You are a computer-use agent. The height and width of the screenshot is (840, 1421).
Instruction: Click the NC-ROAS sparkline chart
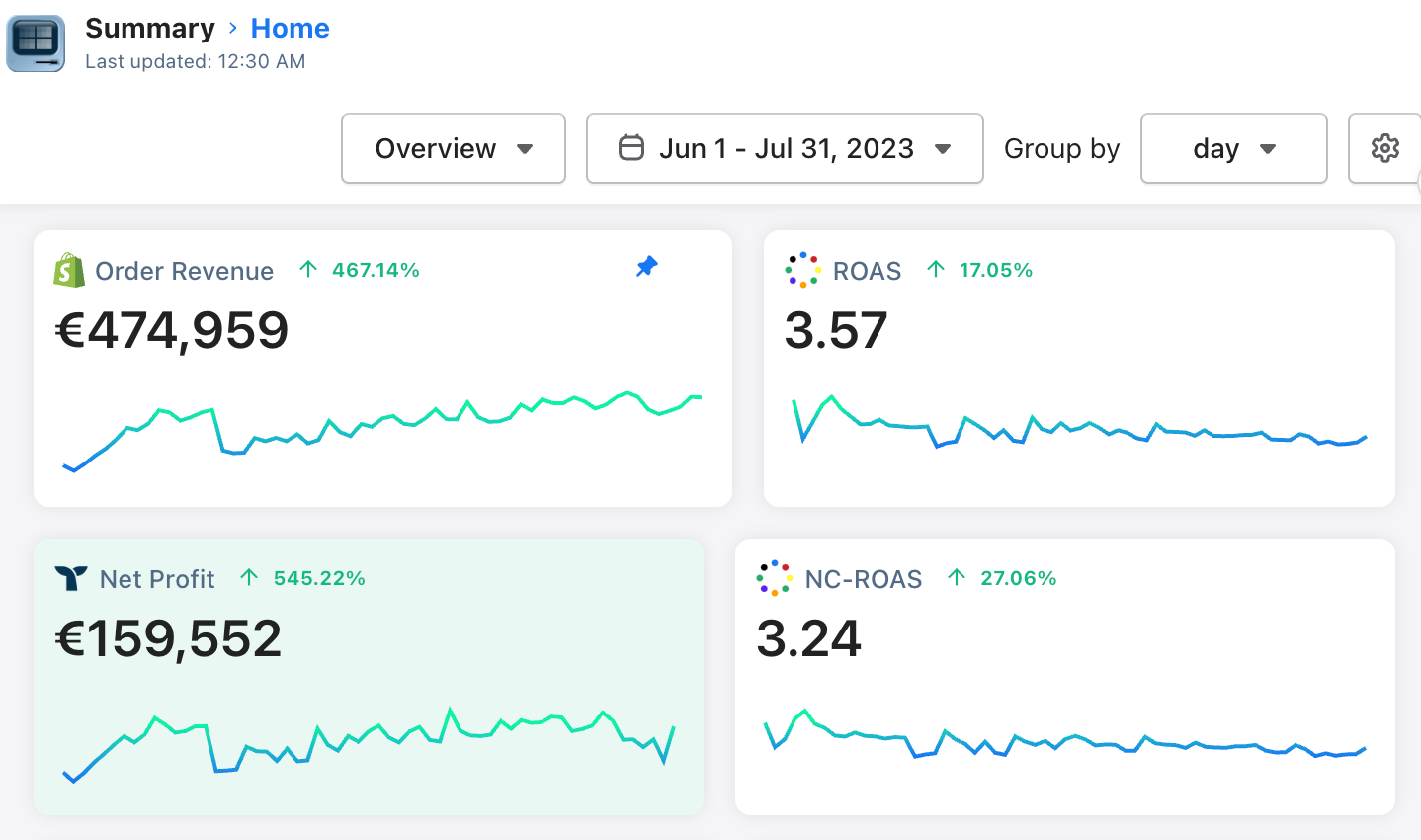point(1065,734)
